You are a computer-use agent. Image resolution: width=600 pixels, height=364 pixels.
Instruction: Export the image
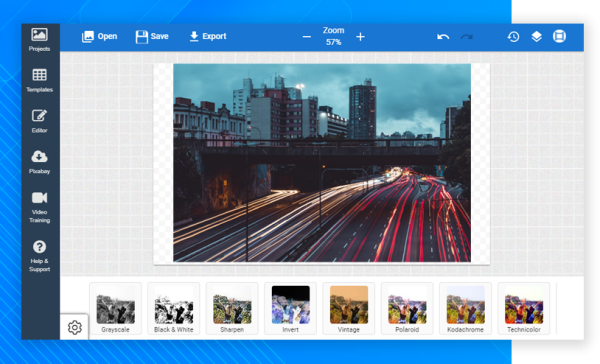tap(208, 36)
